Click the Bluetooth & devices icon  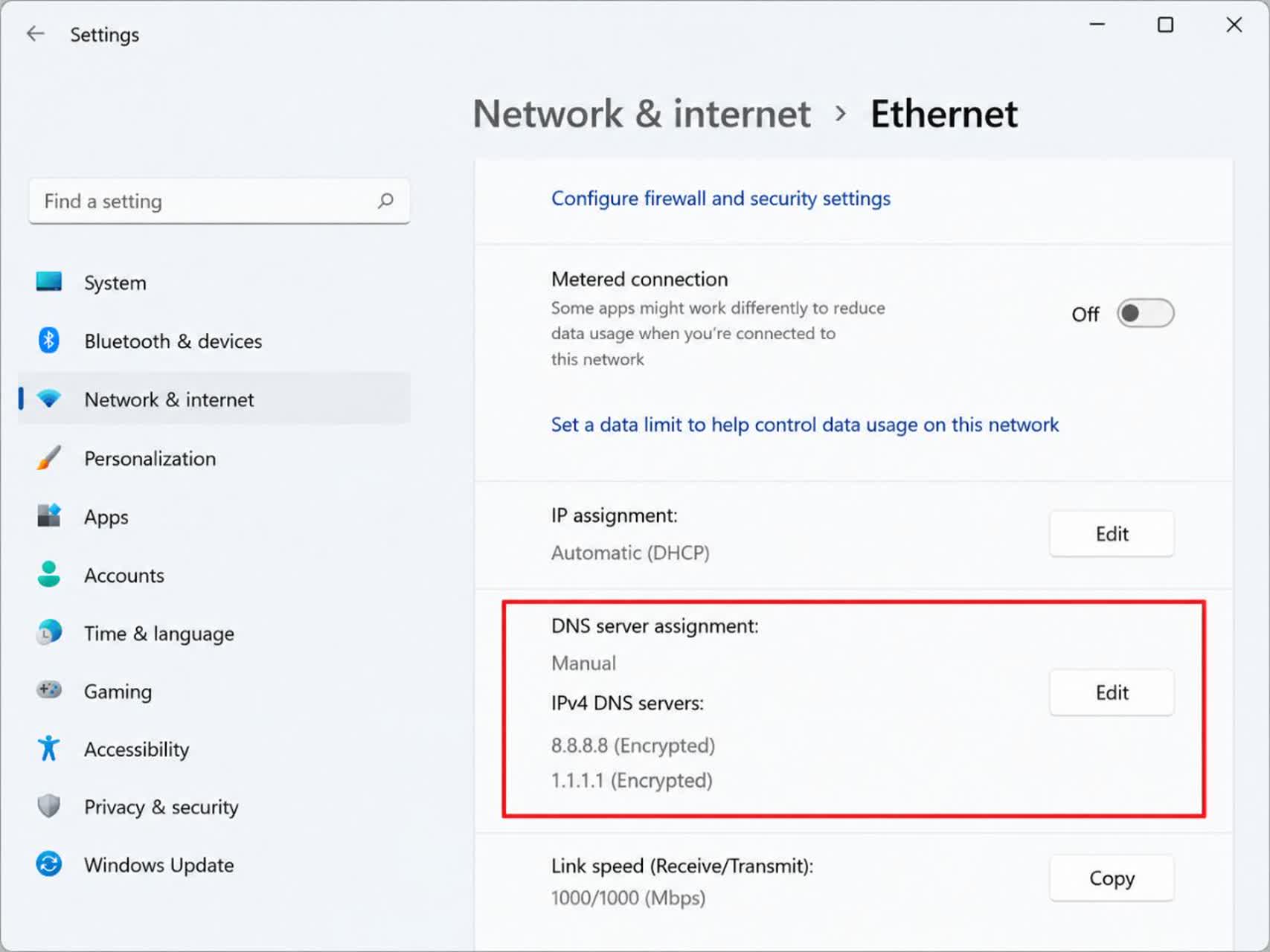point(49,341)
